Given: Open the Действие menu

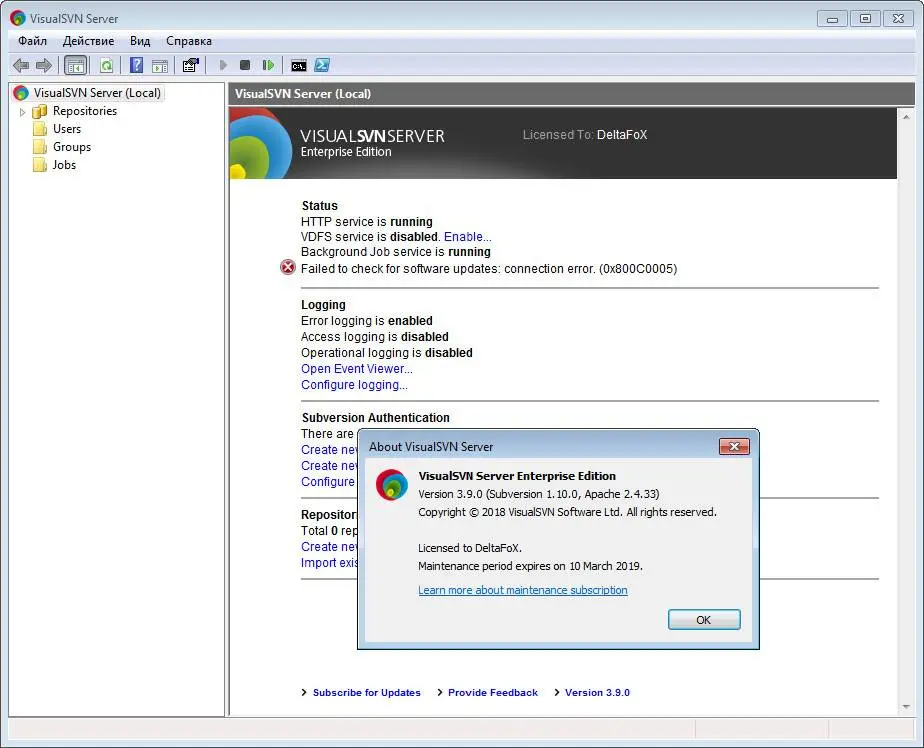Looking at the screenshot, I should click(x=88, y=41).
